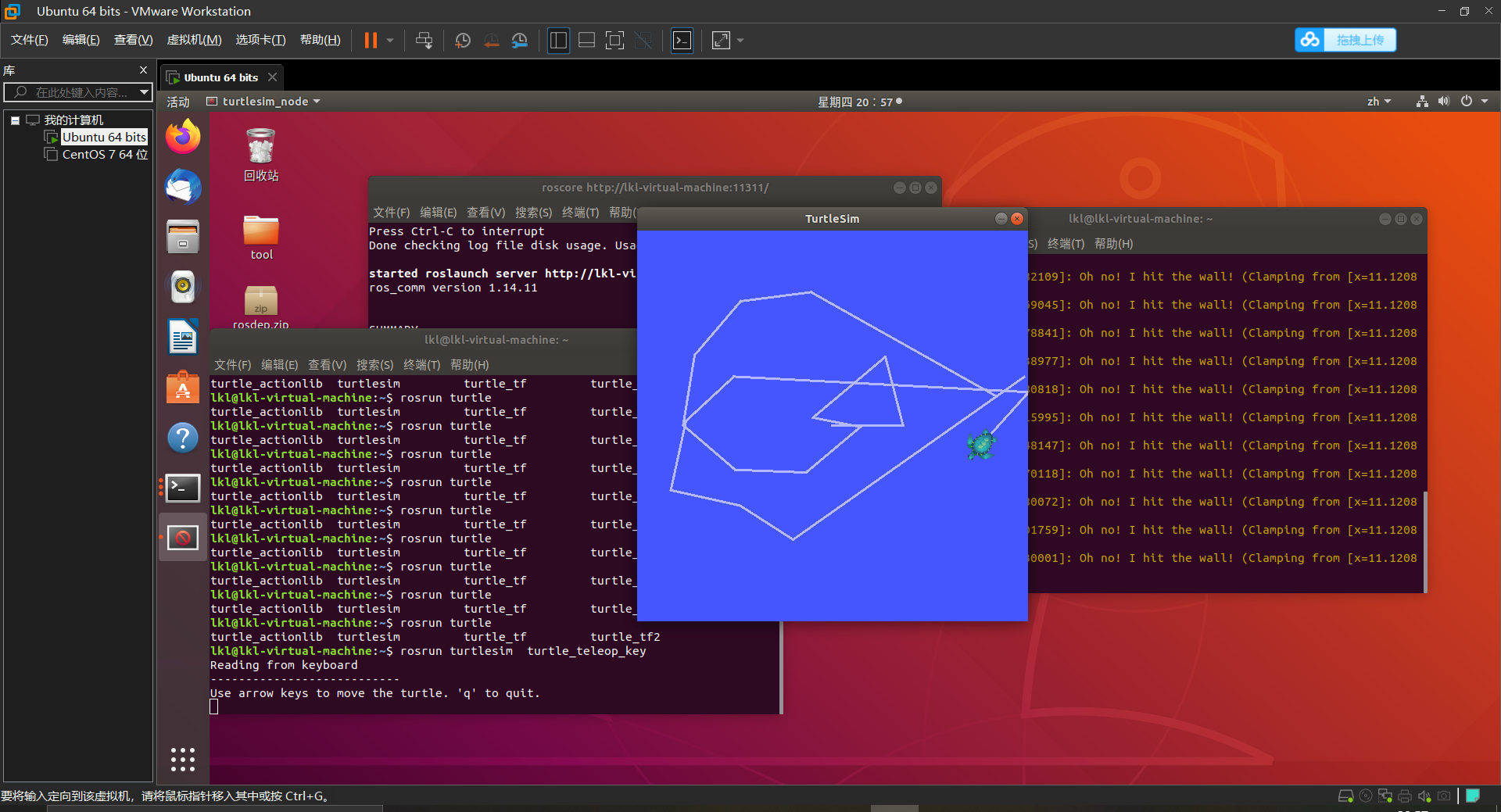Open the VMware 选项卡(T) menu
This screenshot has height=812, width=1501.
point(260,40)
